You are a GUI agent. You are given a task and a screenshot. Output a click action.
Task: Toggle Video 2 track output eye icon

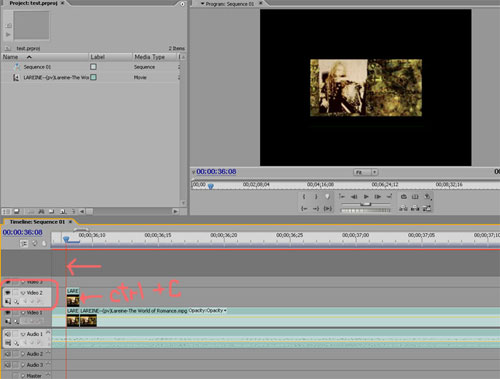(x=8, y=293)
